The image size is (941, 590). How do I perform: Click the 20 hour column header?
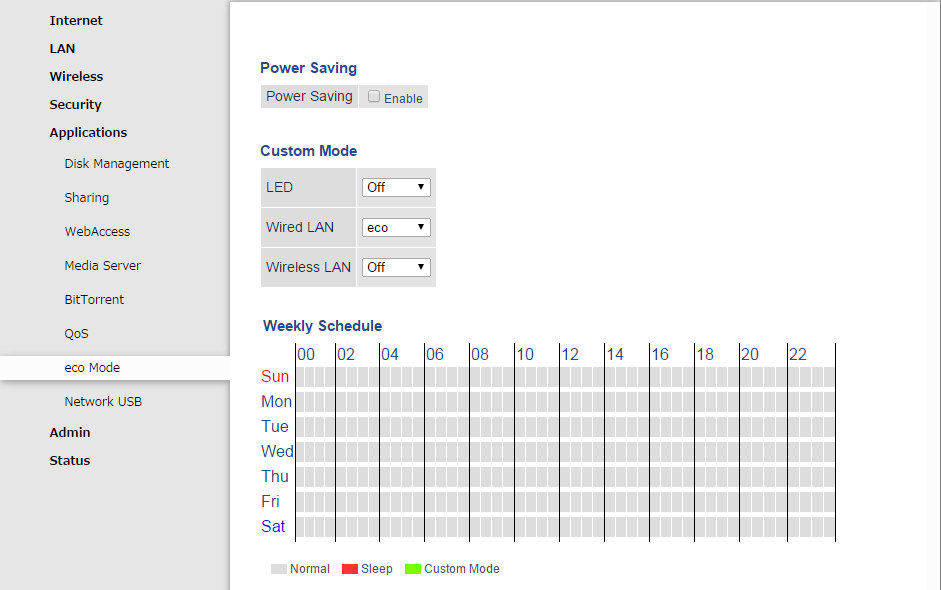(x=750, y=355)
